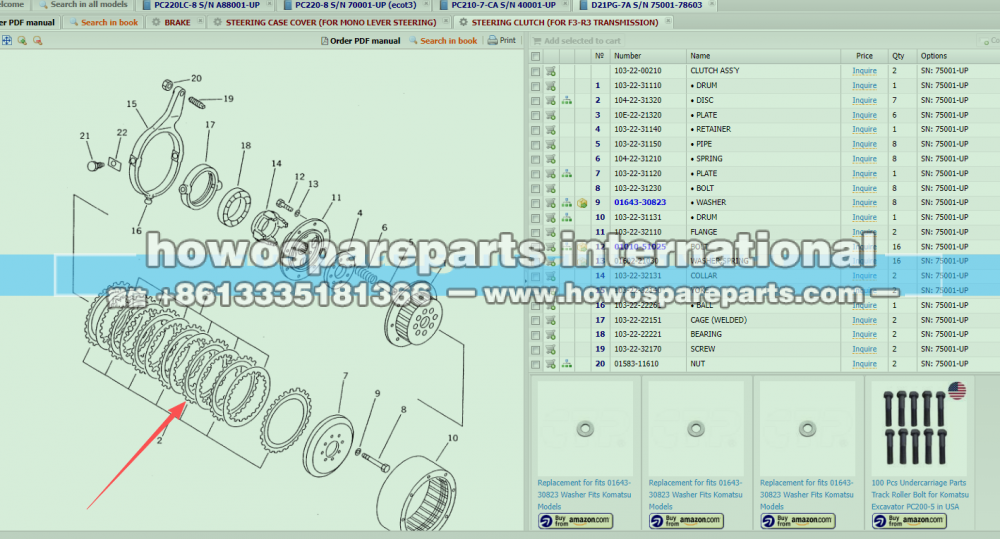The image size is (1000, 539).
Task: Click the fit-to-window icon above the diagram
Action: pos(6,40)
